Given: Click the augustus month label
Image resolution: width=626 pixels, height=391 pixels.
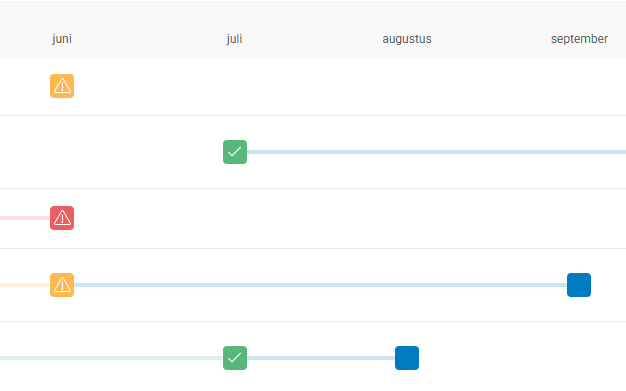Looking at the screenshot, I should [407, 39].
